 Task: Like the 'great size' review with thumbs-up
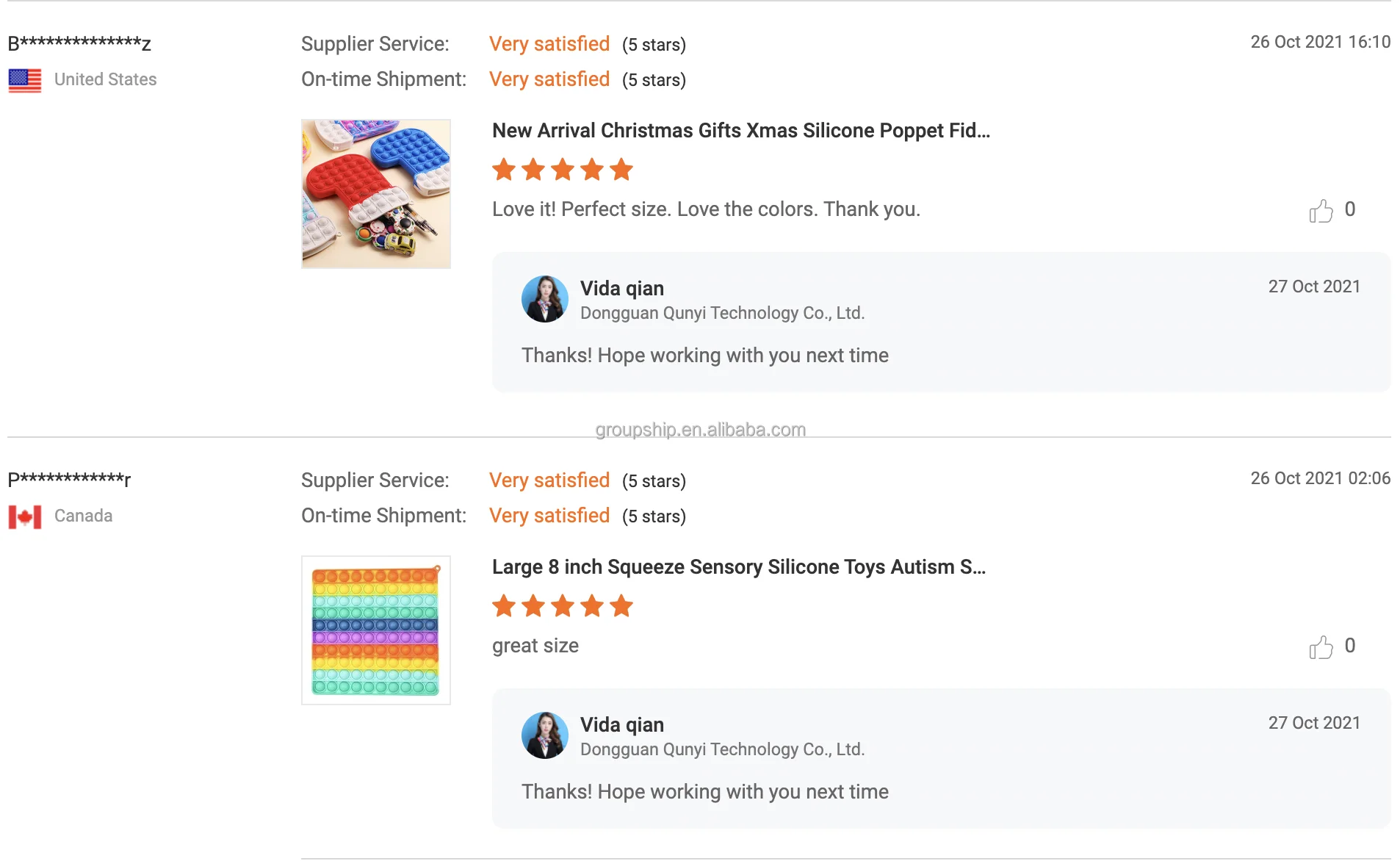pyautogui.click(x=1321, y=647)
